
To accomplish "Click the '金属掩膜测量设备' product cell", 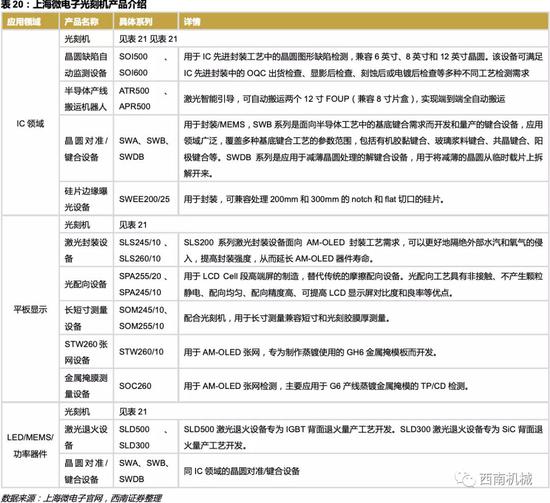I will 86,386.
